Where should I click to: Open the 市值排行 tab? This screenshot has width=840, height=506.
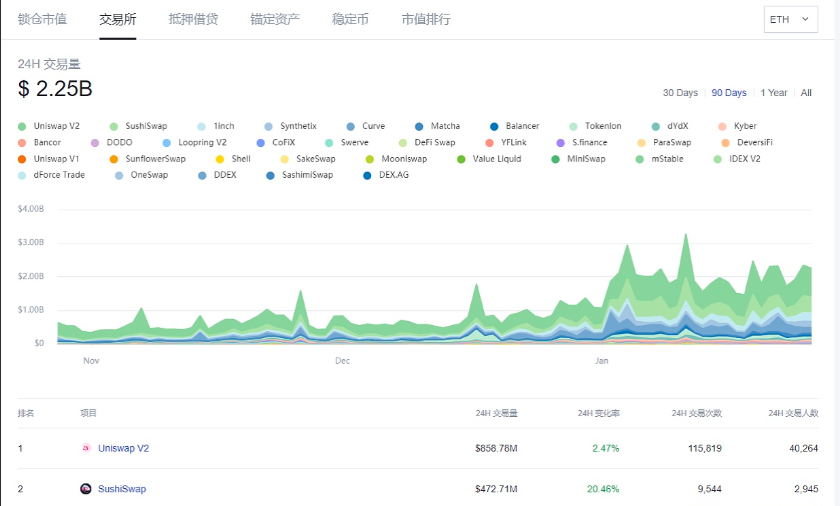point(426,19)
